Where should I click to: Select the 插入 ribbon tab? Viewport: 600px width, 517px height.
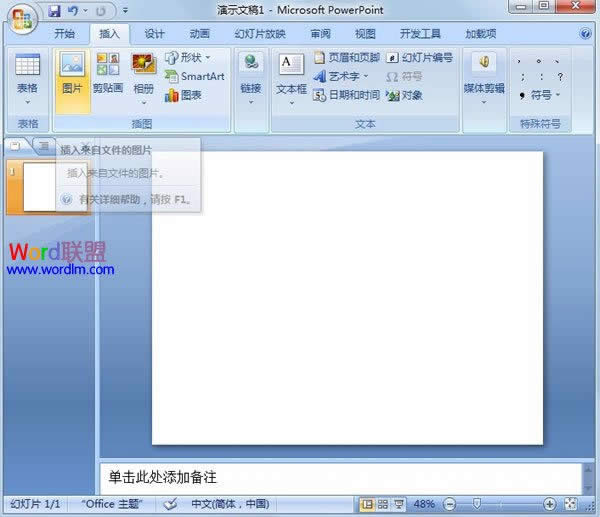109,34
